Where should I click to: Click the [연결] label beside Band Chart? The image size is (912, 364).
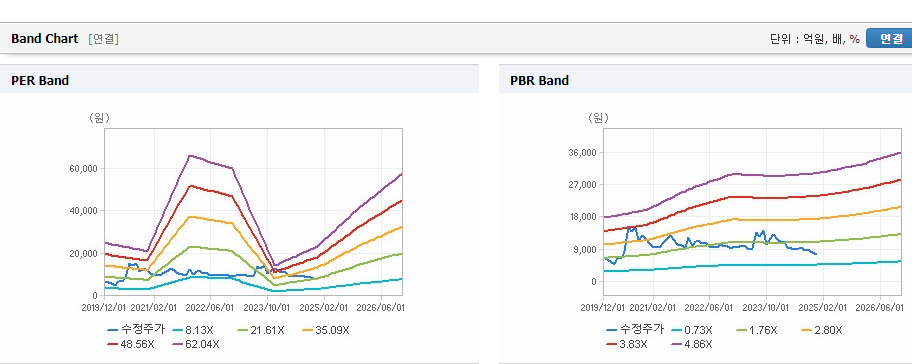[104, 39]
